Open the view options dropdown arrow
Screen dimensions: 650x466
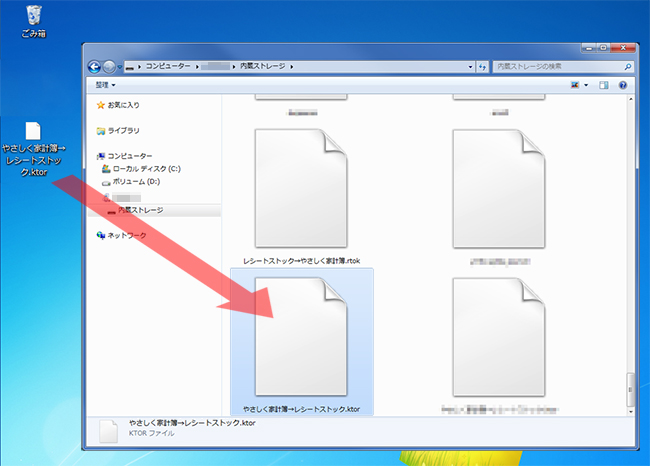pos(586,85)
